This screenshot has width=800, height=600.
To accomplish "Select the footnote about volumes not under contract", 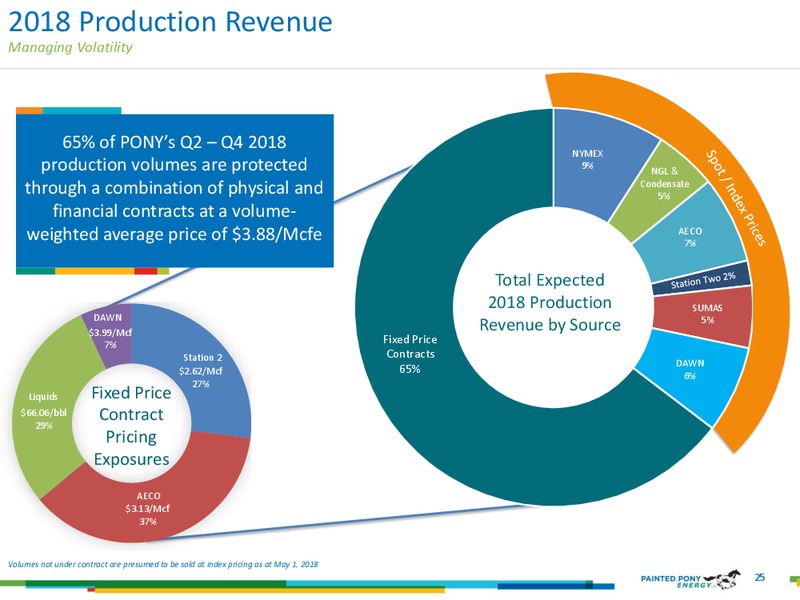I will (x=163, y=564).
